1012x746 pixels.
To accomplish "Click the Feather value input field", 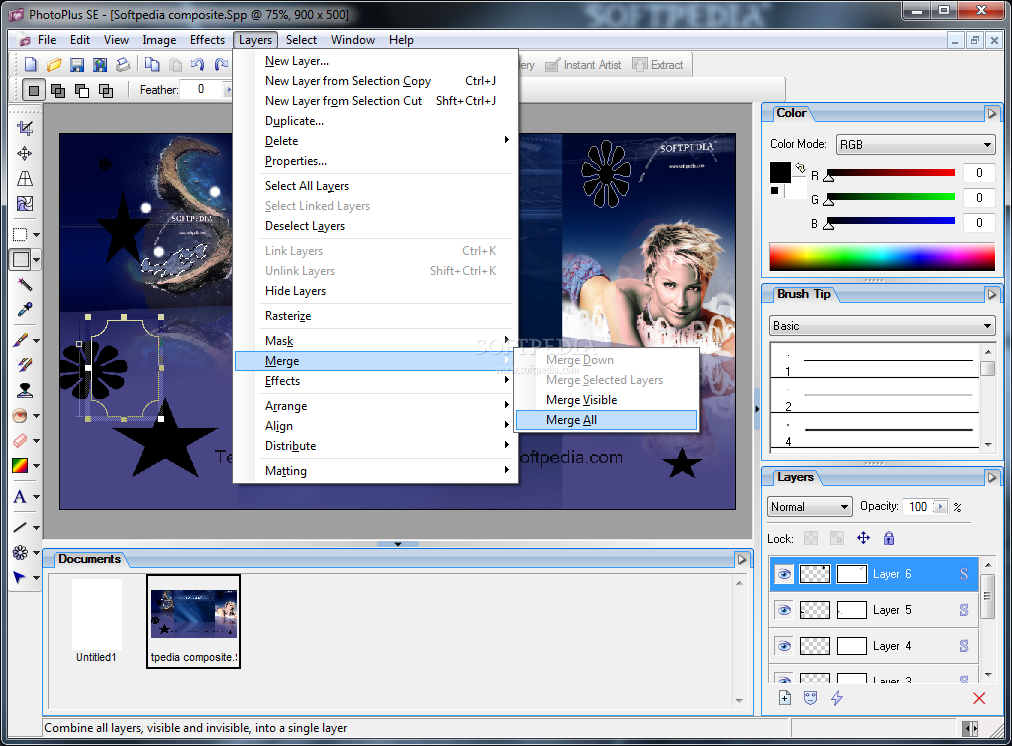I will tap(202, 90).
